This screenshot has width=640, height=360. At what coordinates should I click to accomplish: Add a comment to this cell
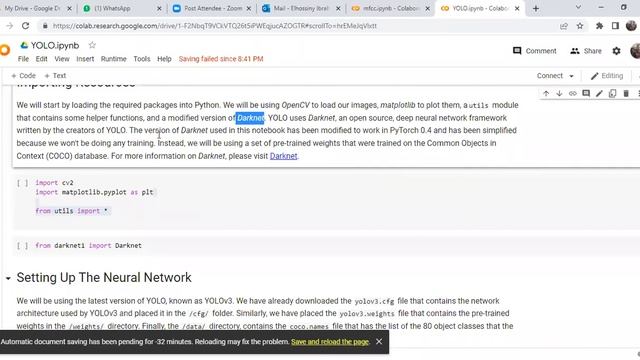[586, 93]
